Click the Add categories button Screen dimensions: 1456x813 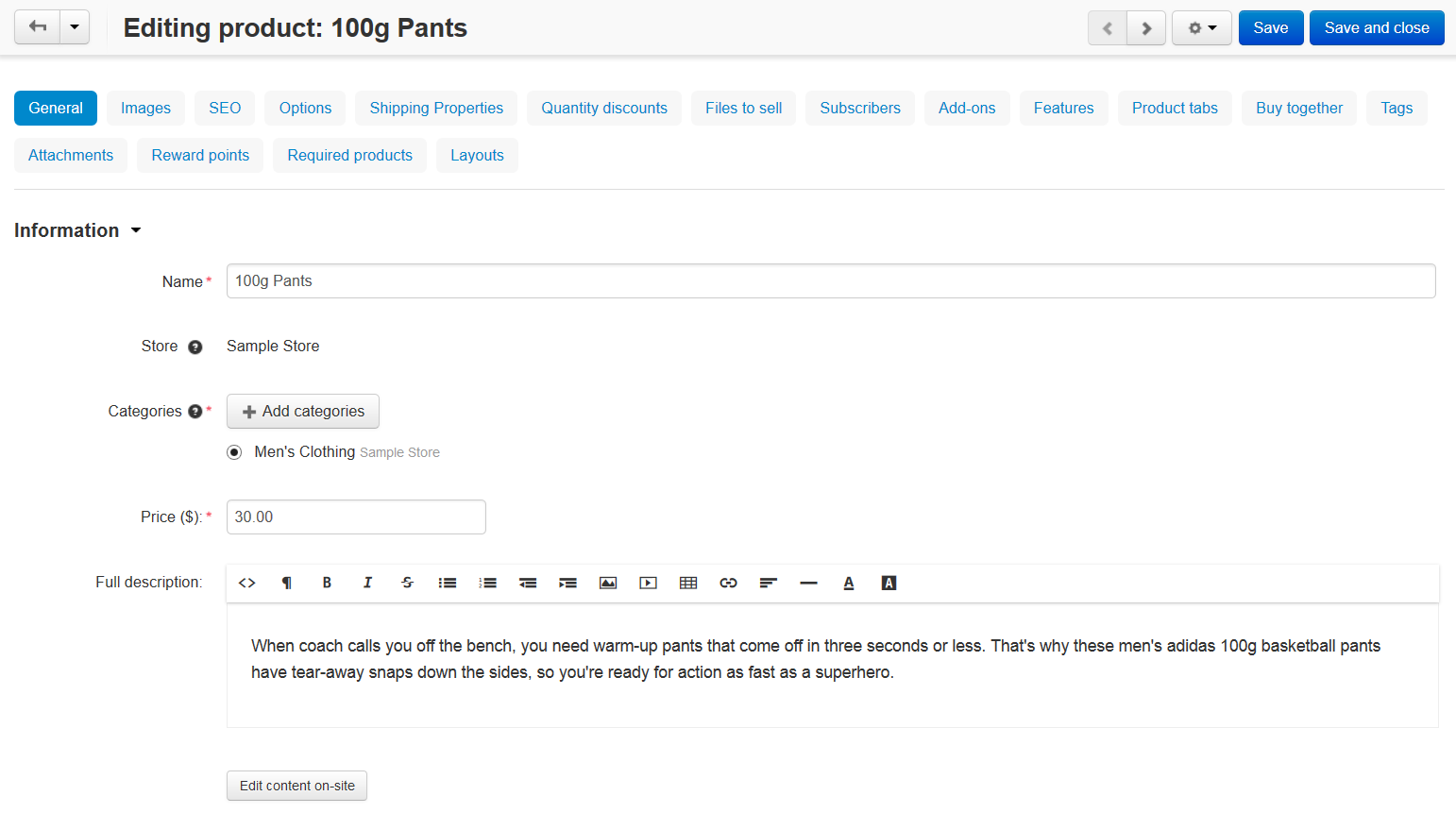point(303,411)
